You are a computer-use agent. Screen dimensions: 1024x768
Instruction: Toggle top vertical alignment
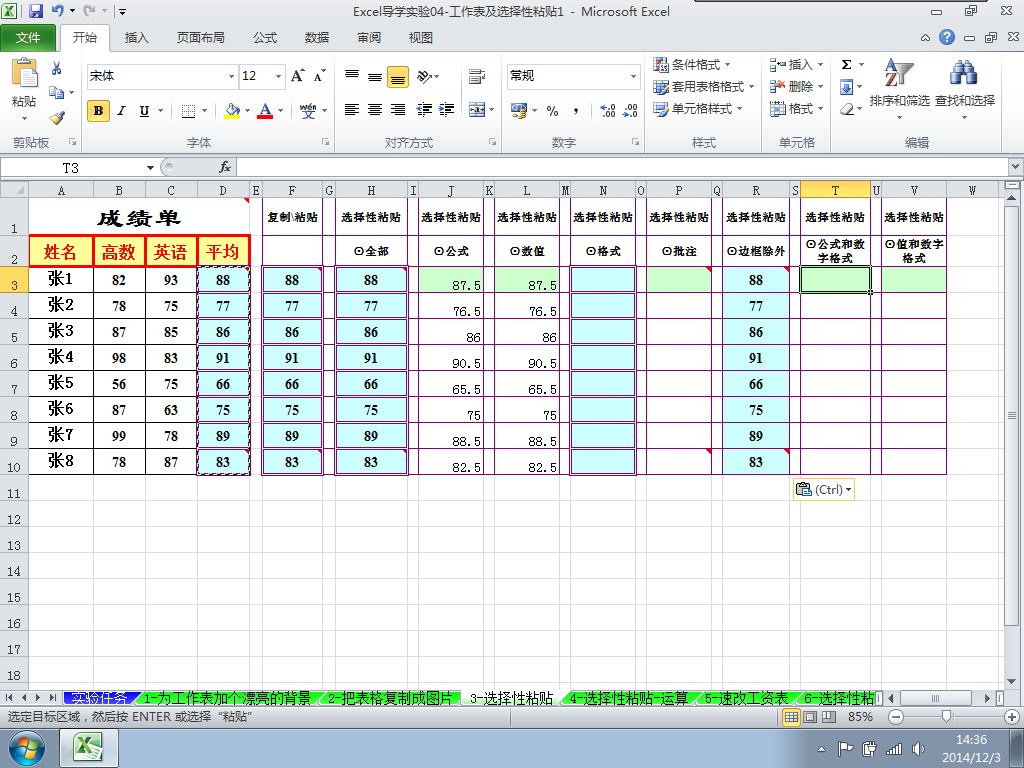[352, 76]
